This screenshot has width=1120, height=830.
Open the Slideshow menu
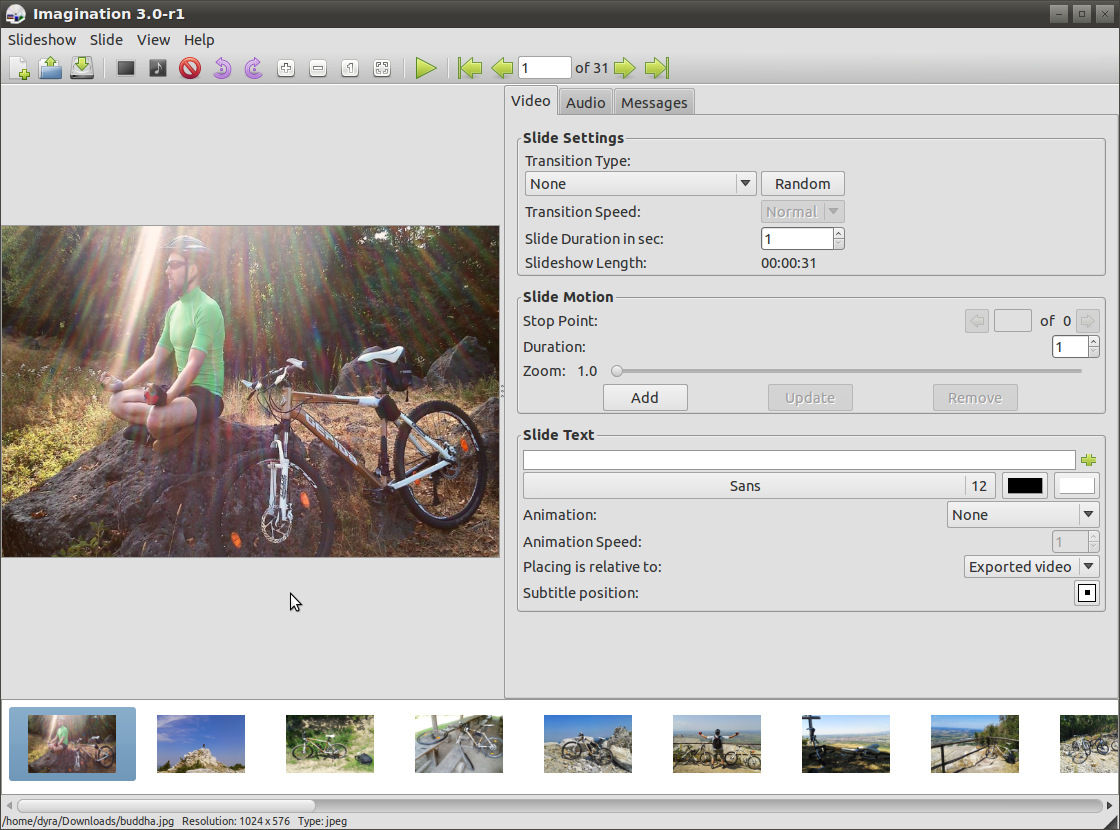(x=42, y=40)
